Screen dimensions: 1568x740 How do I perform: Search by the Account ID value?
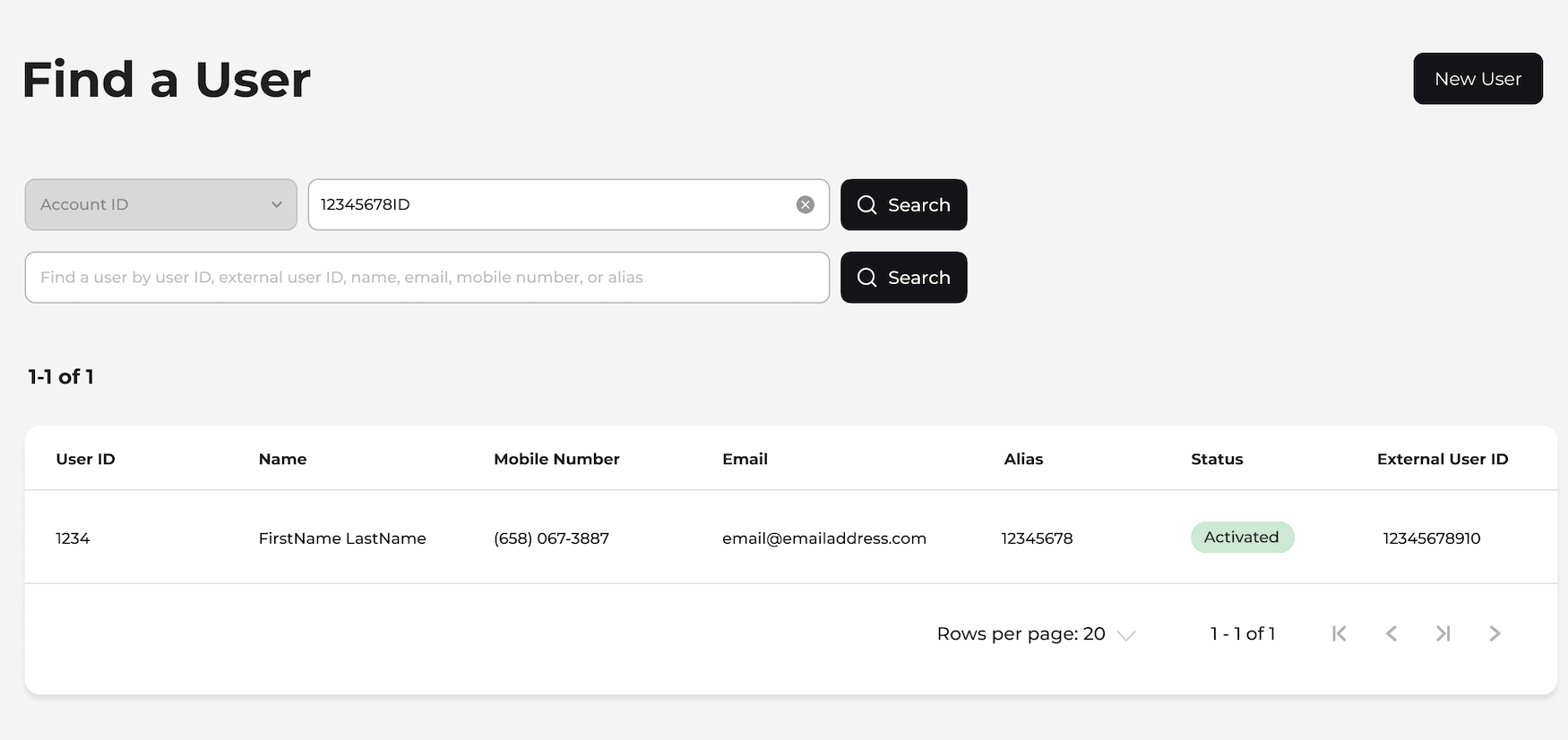click(903, 205)
